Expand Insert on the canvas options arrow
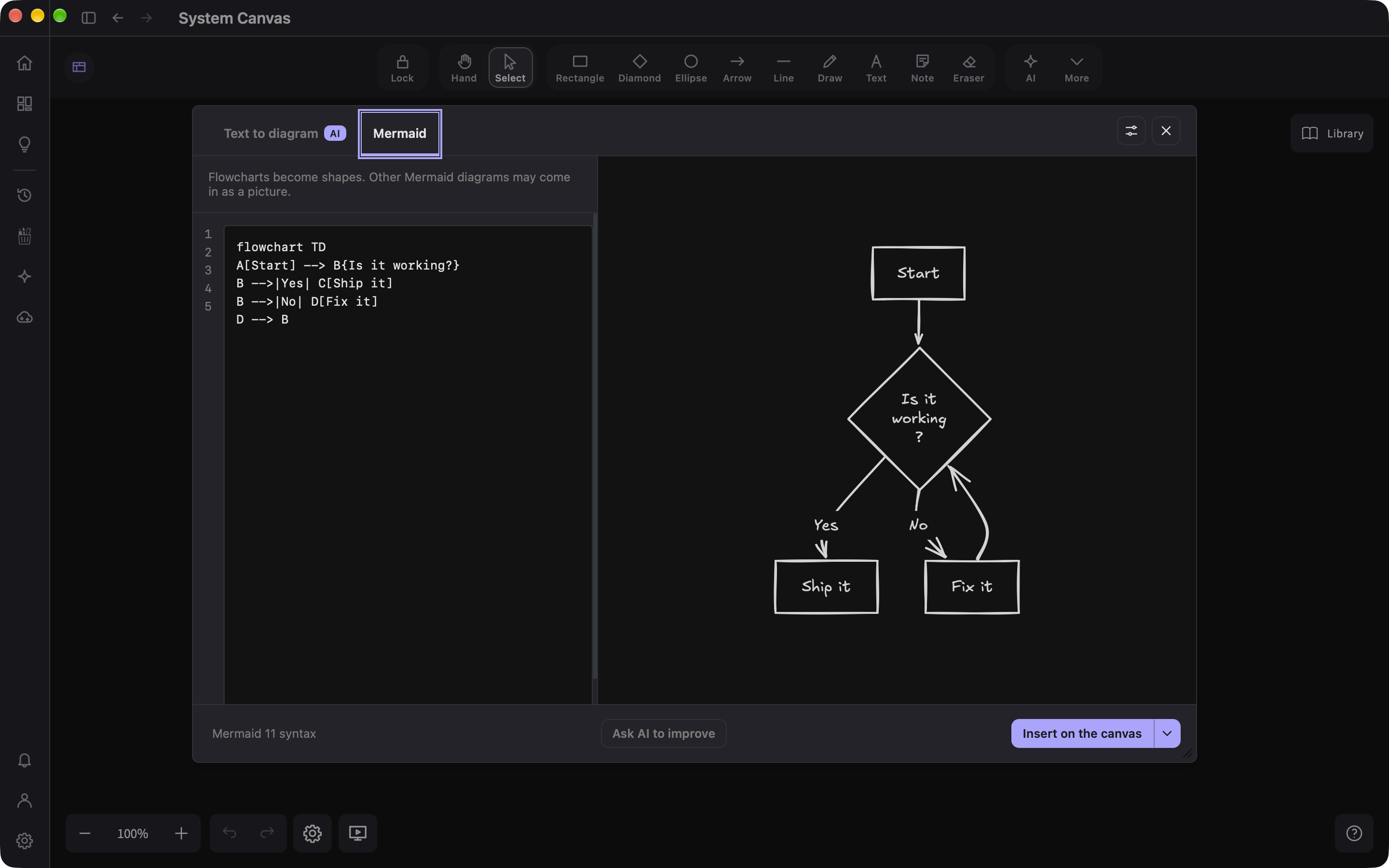 click(1167, 733)
